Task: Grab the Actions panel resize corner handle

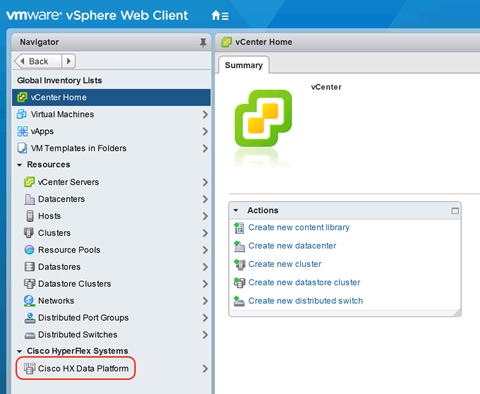Action: [457, 313]
